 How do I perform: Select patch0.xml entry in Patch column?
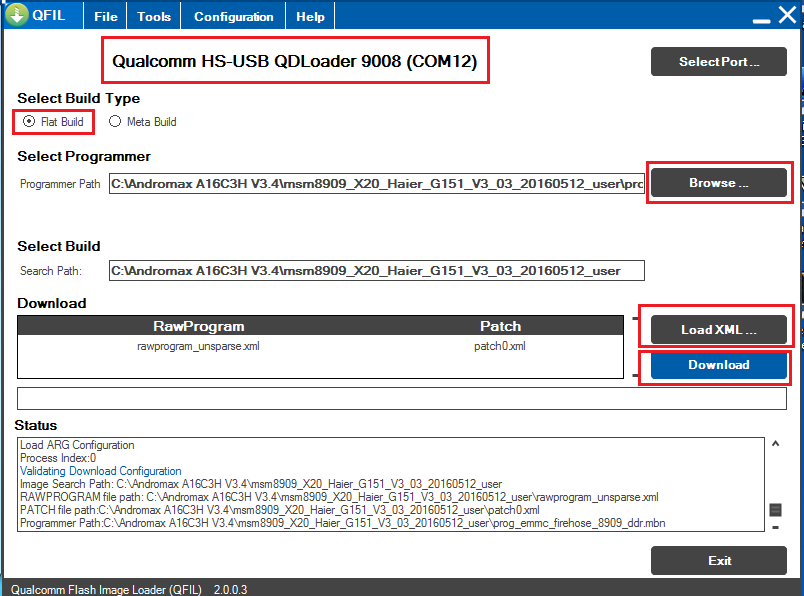coord(499,346)
